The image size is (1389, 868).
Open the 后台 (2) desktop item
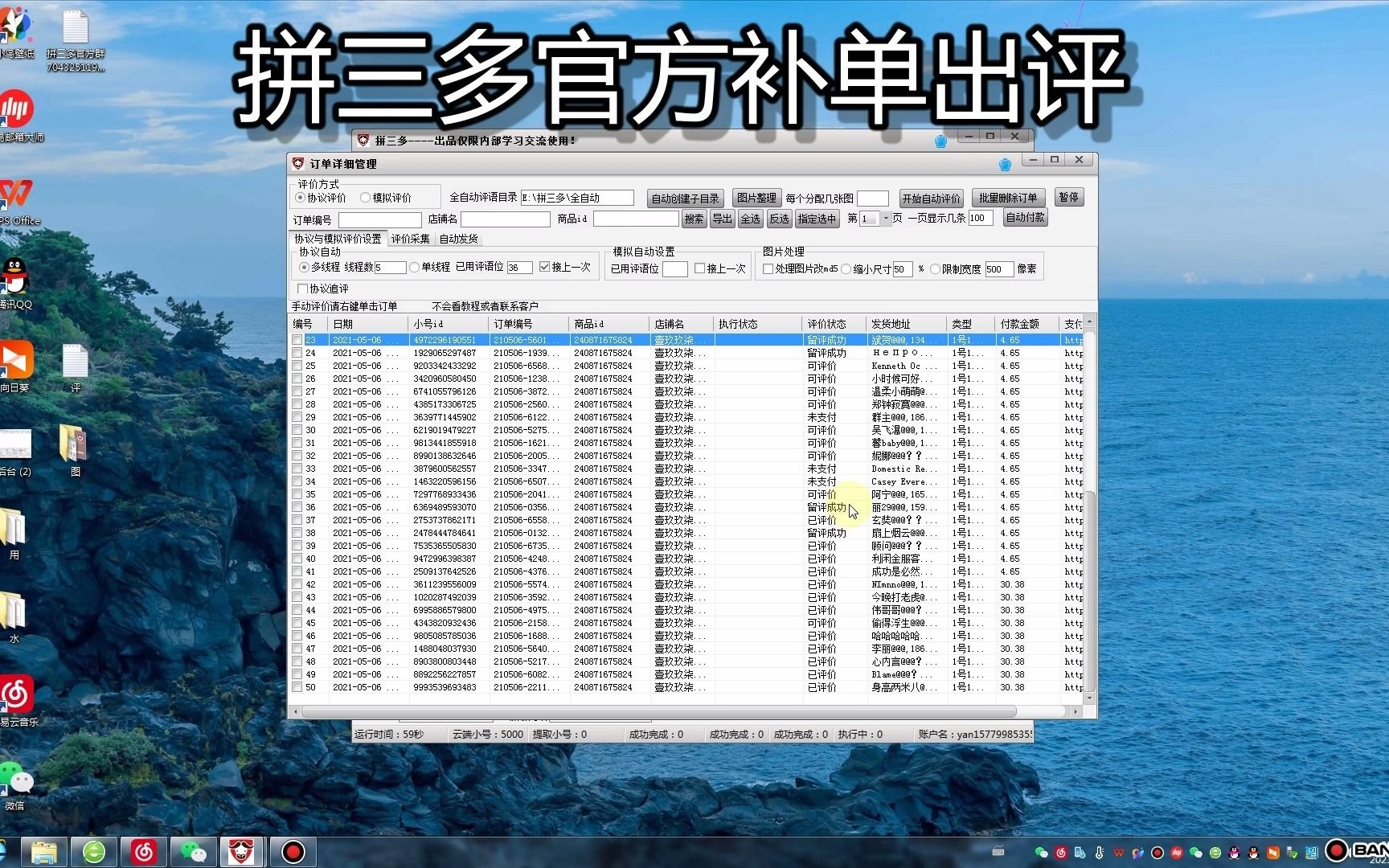16,452
